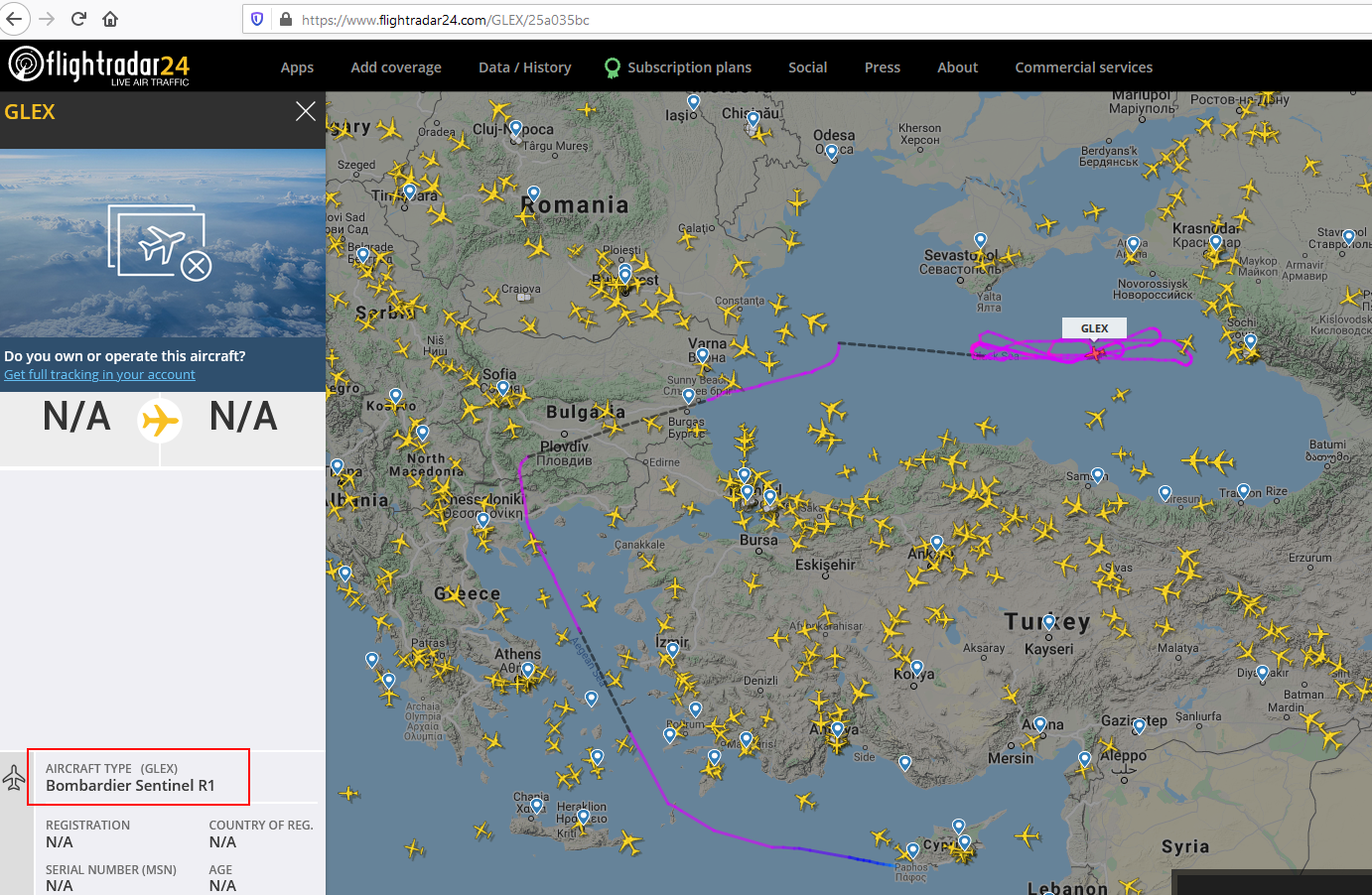Click the REGISTRATION field label
Screen dimensions: 1372x895
click(x=87, y=826)
